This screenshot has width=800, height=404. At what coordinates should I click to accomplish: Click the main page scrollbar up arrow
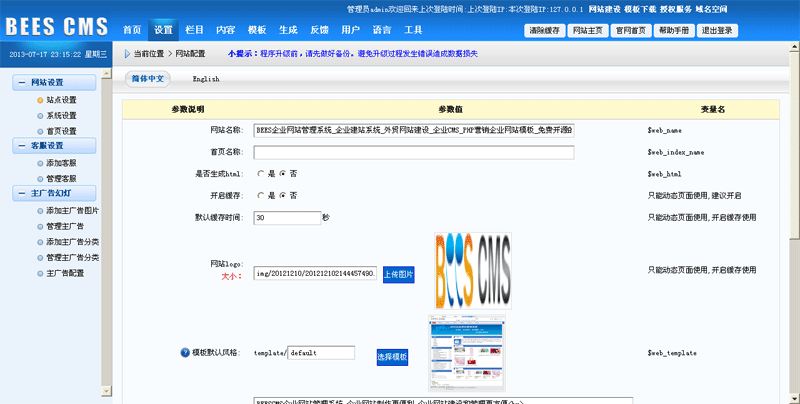click(x=795, y=46)
